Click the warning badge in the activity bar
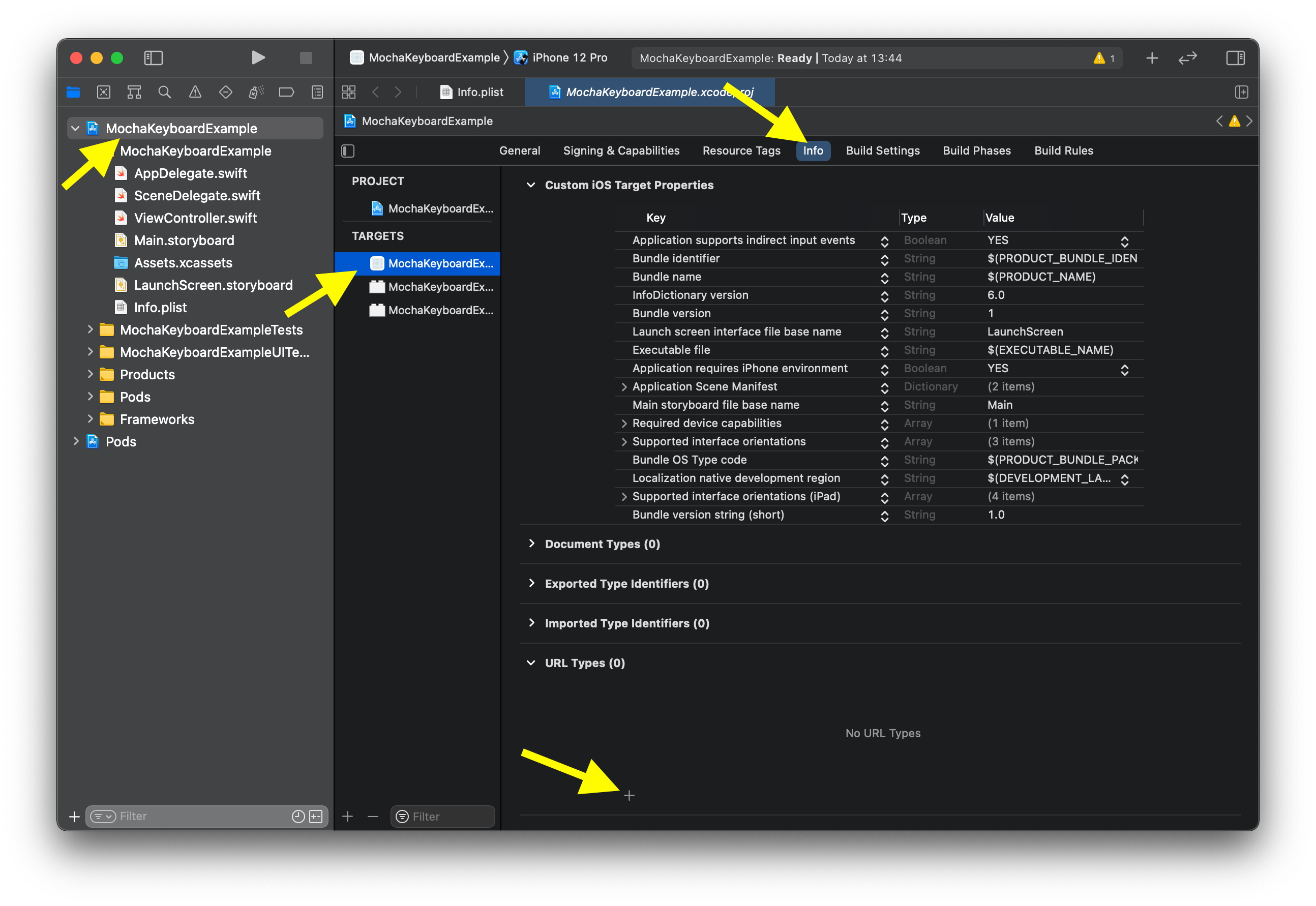The image size is (1316, 906). coord(1104,58)
